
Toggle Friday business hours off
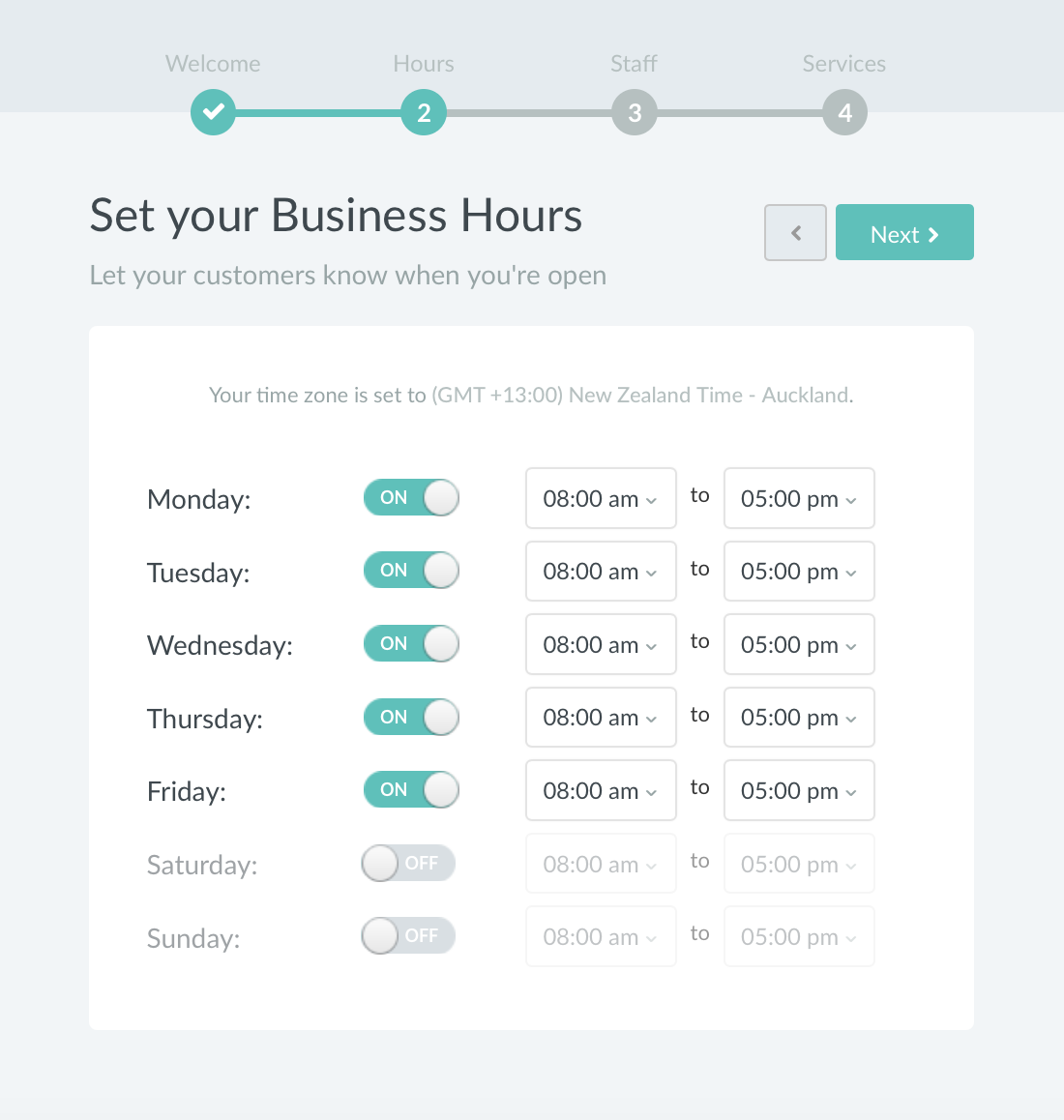point(412,789)
